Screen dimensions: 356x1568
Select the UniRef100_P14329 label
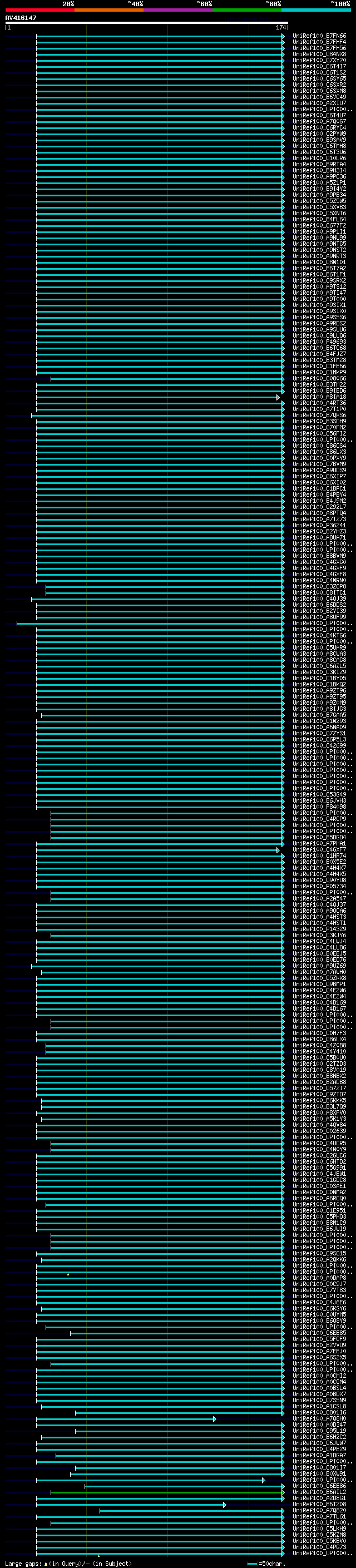click(x=319, y=929)
